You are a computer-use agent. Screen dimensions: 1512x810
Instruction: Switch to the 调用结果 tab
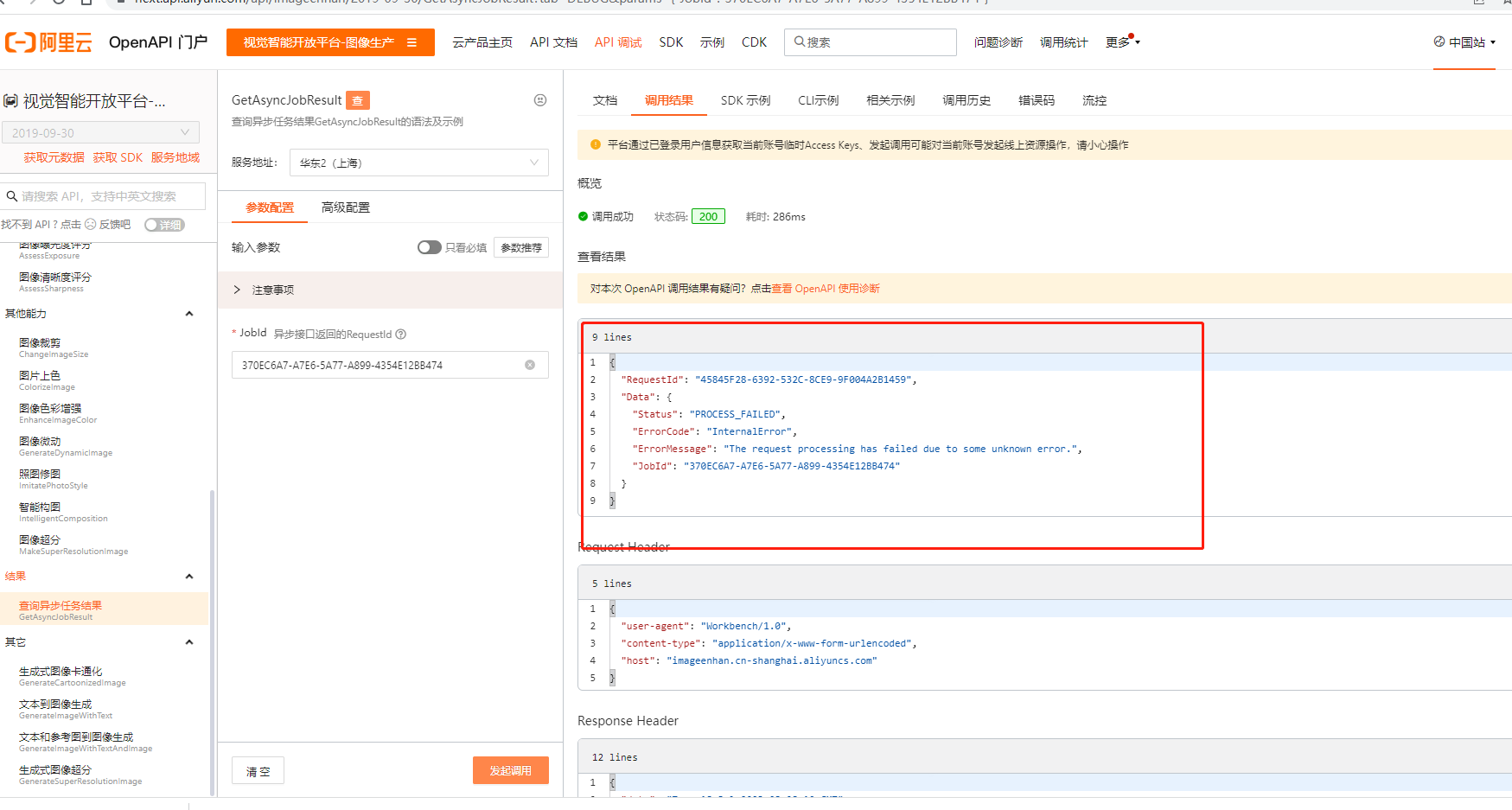[669, 100]
